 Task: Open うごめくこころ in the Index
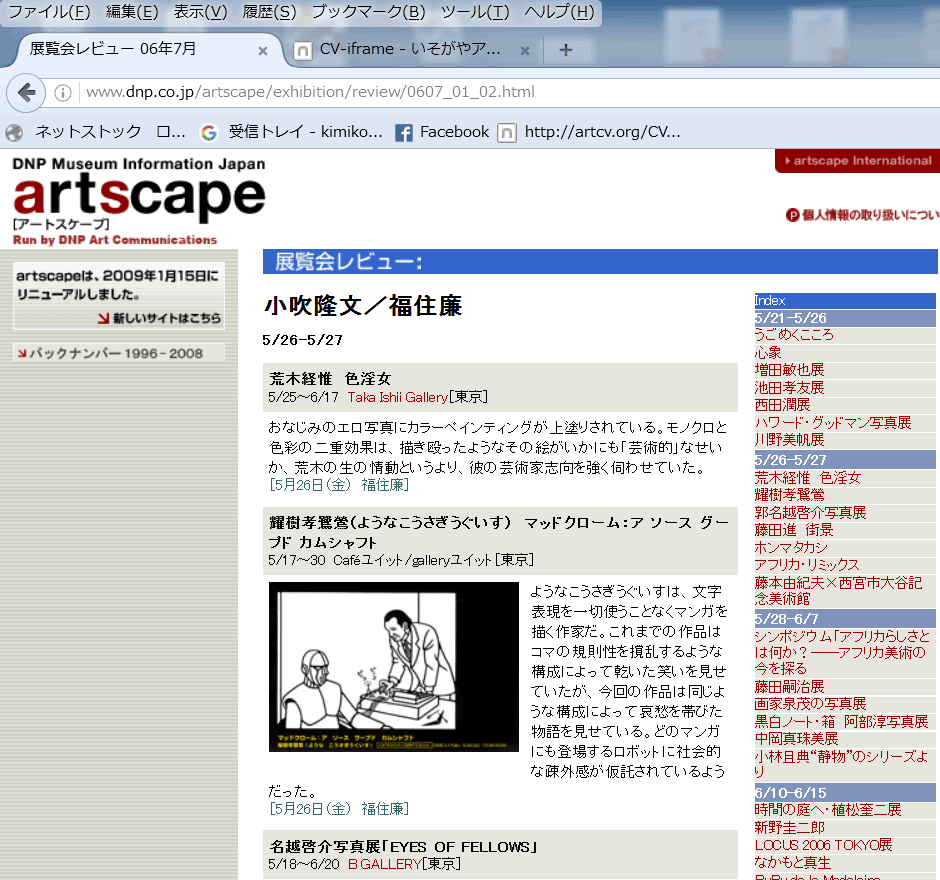[x=794, y=334]
